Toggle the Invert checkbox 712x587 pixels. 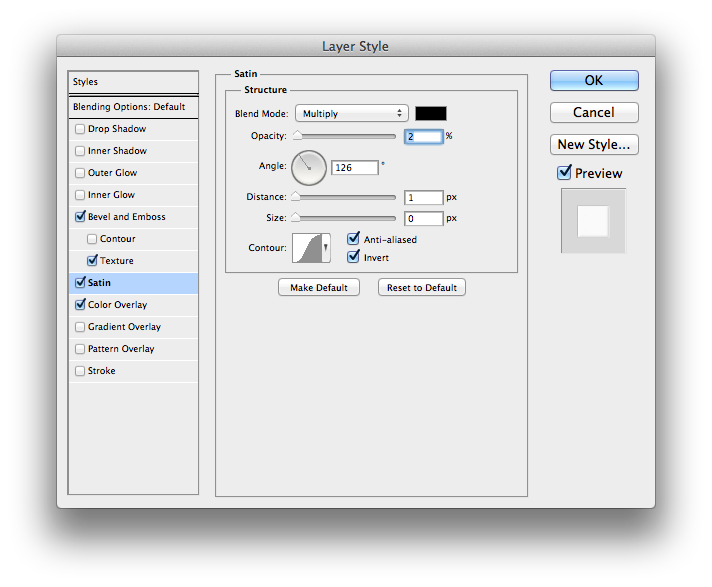coord(353,257)
